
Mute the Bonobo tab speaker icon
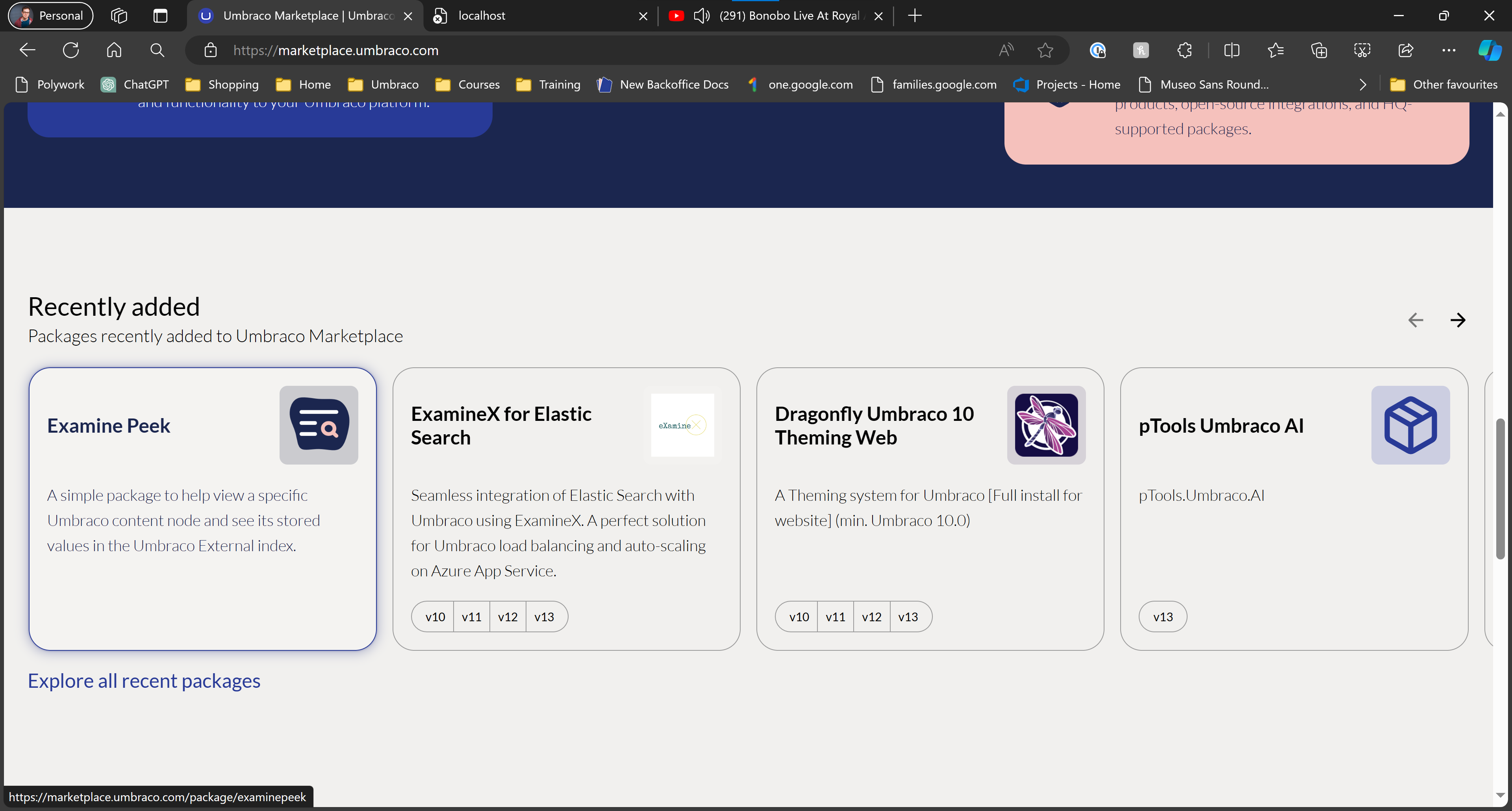[701, 16]
